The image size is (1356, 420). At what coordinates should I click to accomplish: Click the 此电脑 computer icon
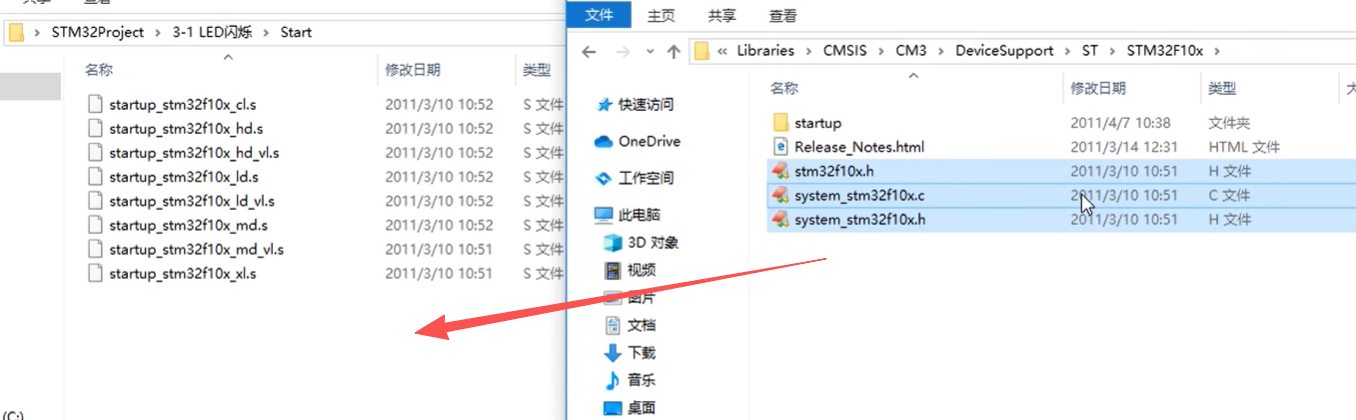603,215
